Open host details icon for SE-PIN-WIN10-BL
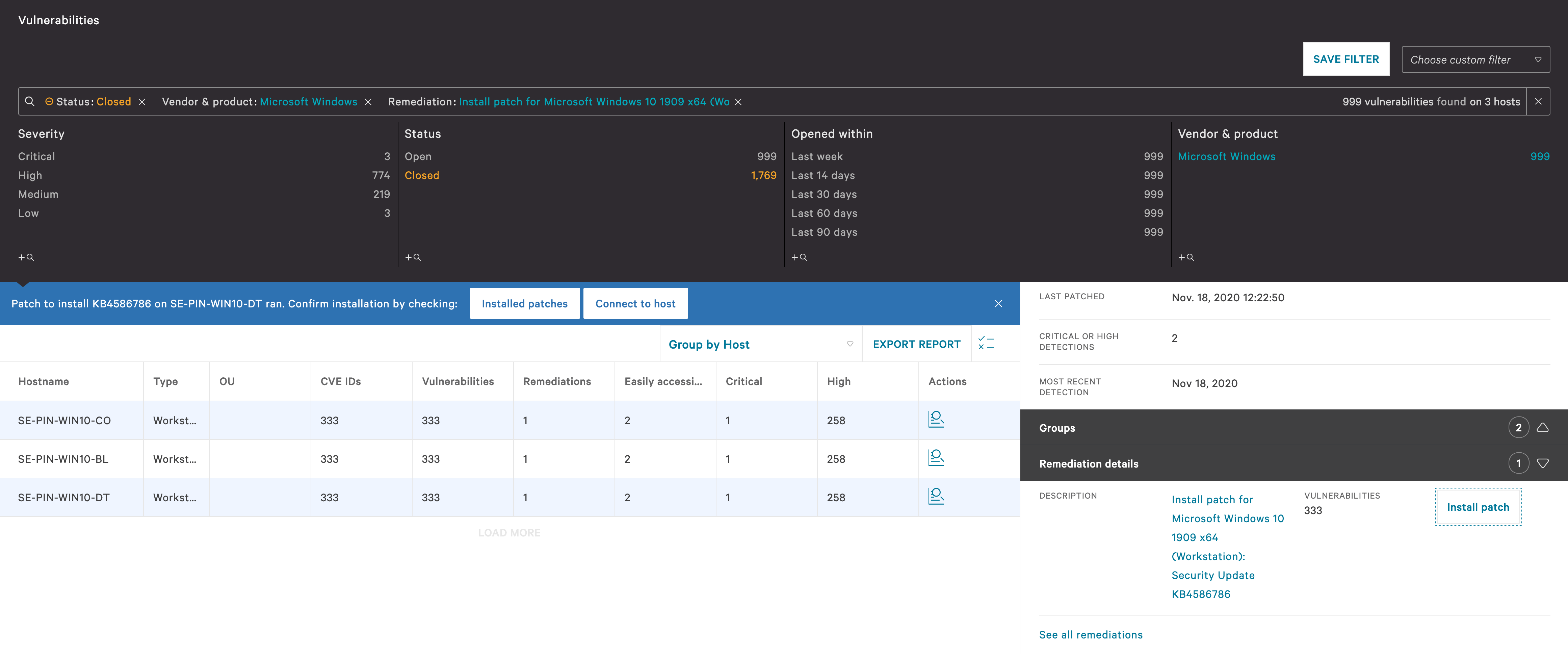 (x=936, y=457)
